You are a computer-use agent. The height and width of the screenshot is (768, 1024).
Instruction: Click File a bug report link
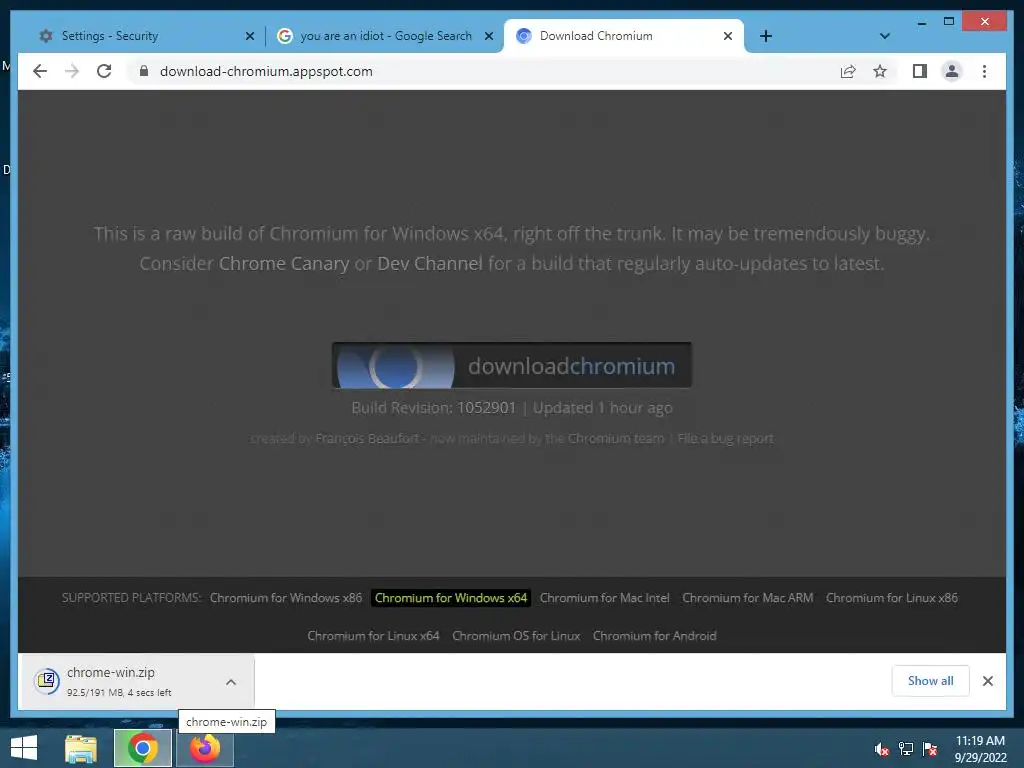725,438
